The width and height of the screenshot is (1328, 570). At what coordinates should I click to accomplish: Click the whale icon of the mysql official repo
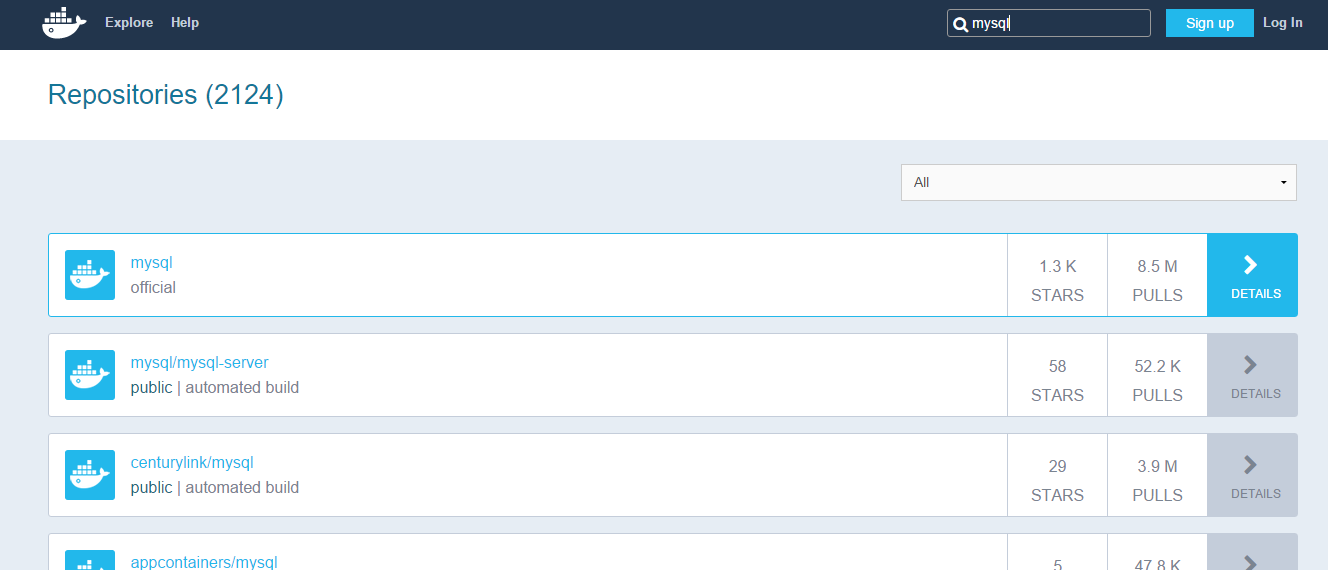90,275
